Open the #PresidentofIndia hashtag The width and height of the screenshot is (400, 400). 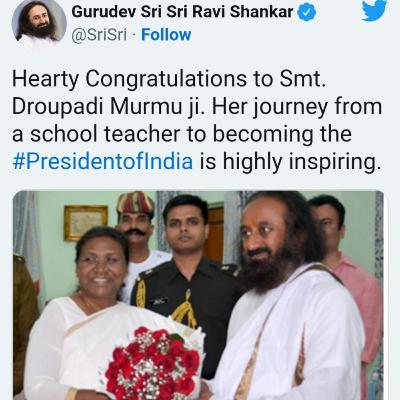[x=103, y=161]
